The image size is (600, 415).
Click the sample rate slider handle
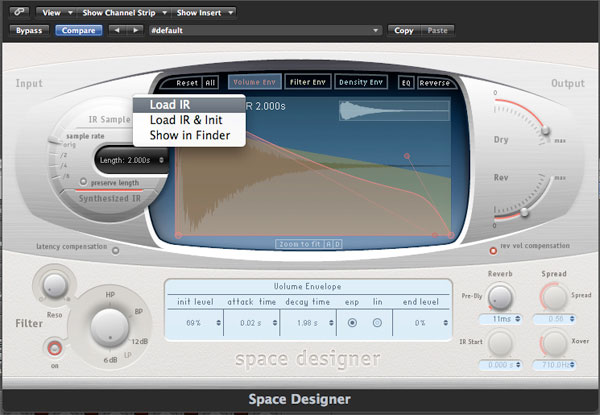pos(55,141)
